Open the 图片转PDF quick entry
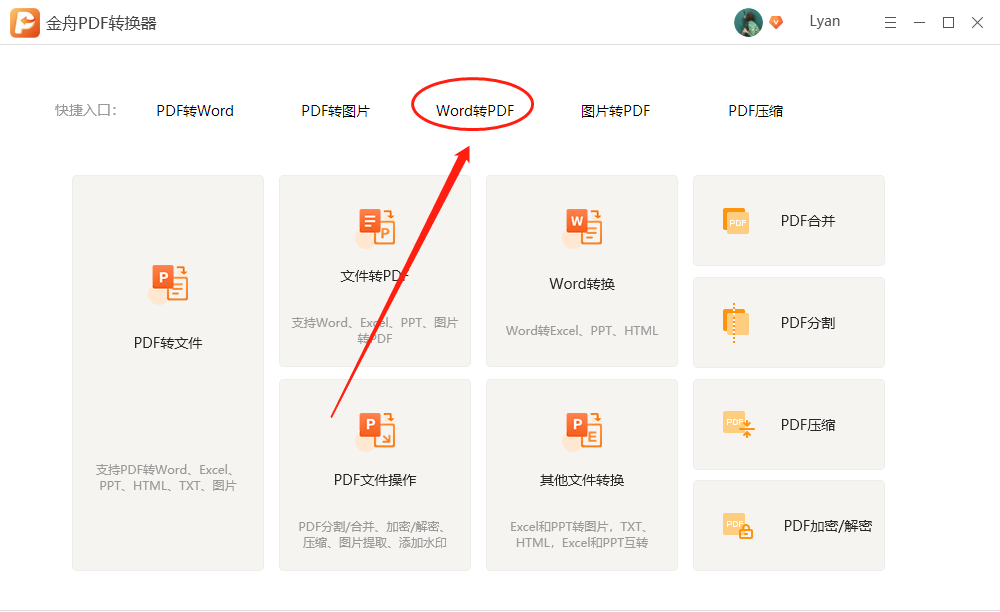 [615, 111]
